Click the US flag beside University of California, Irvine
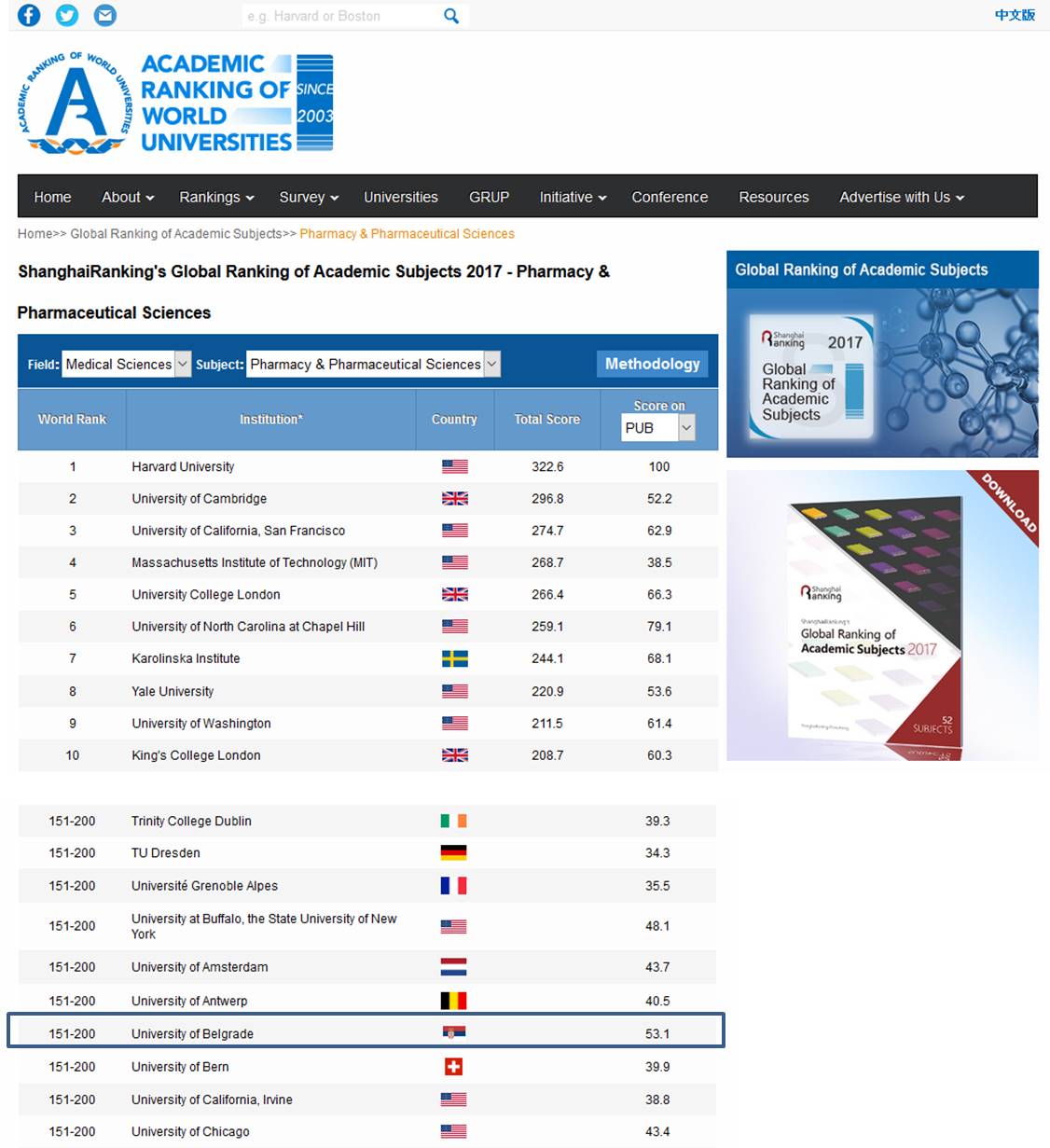 tap(454, 1100)
